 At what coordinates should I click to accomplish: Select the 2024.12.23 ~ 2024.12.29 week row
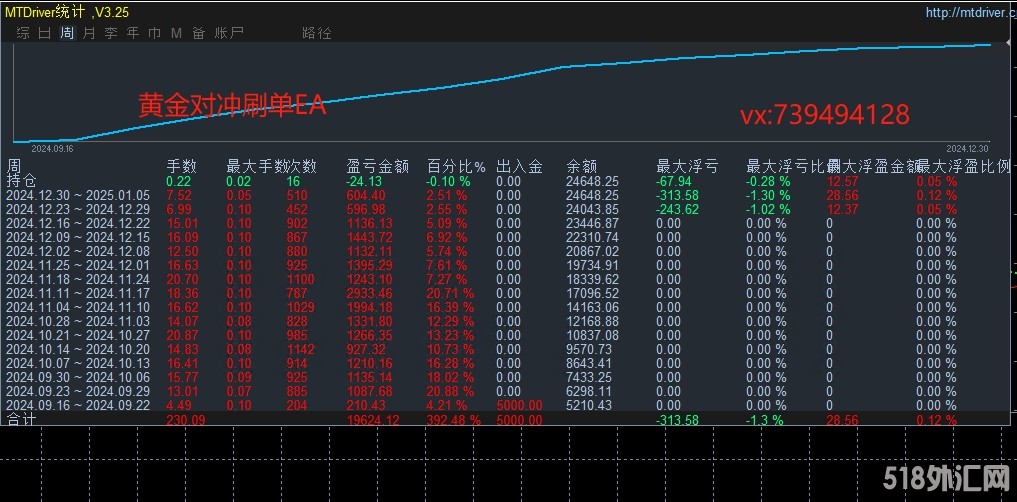(508, 209)
